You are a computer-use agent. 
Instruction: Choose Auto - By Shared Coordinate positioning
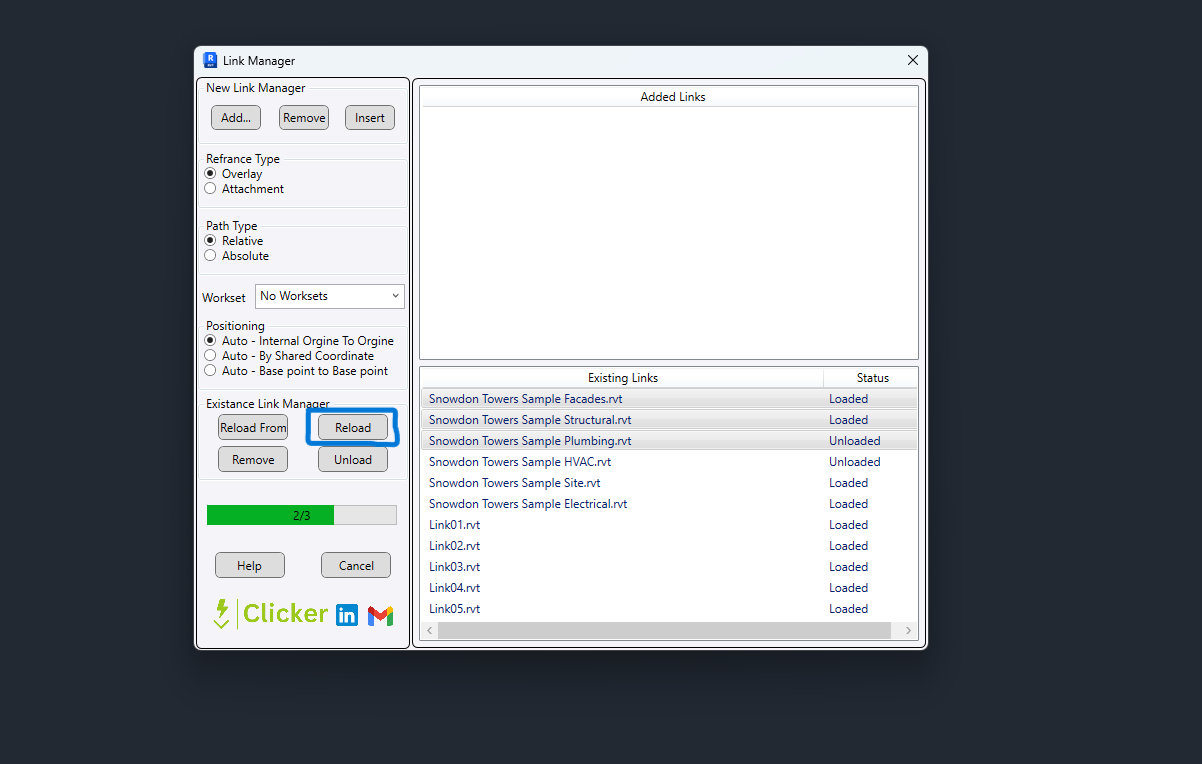click(x=289, y=356)
